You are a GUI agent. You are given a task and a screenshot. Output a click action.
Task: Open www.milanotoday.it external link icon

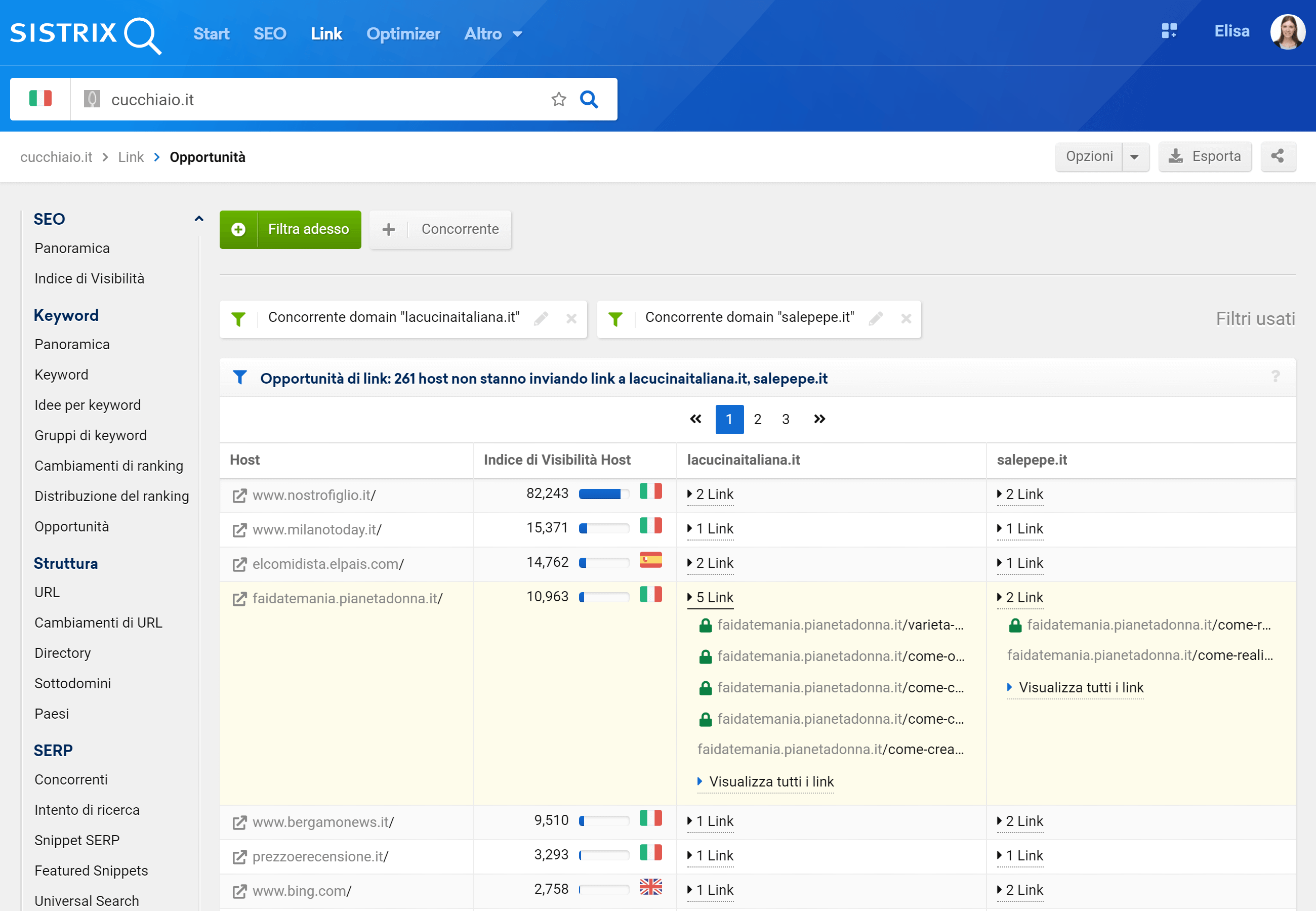(240, 530)
